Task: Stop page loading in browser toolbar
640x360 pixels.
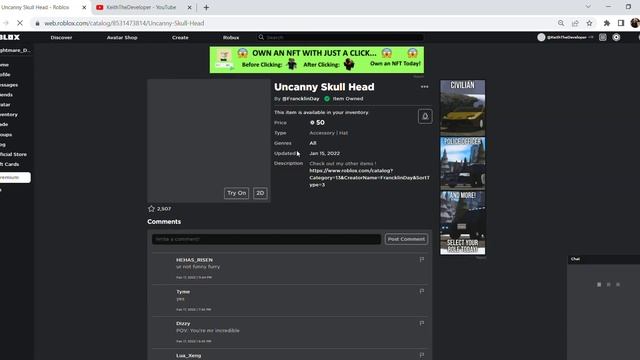Action: pyautogui.click(x=20, y=23)
